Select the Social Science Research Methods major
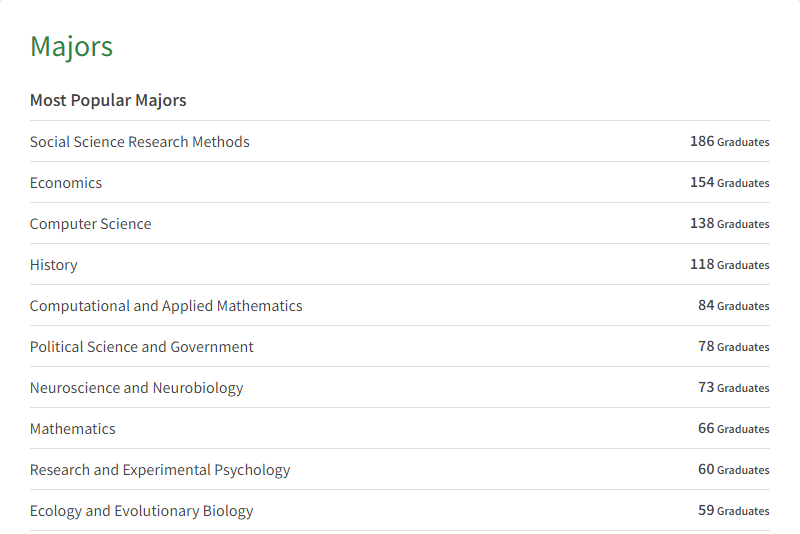 click(x=140, y=142)
